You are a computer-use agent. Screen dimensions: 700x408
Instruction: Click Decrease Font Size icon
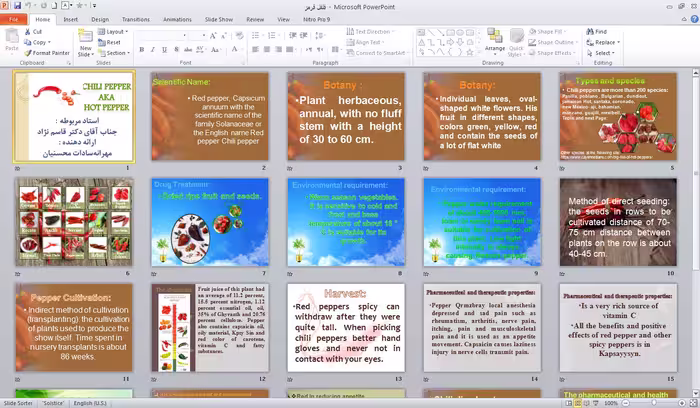tap(224, 36)
